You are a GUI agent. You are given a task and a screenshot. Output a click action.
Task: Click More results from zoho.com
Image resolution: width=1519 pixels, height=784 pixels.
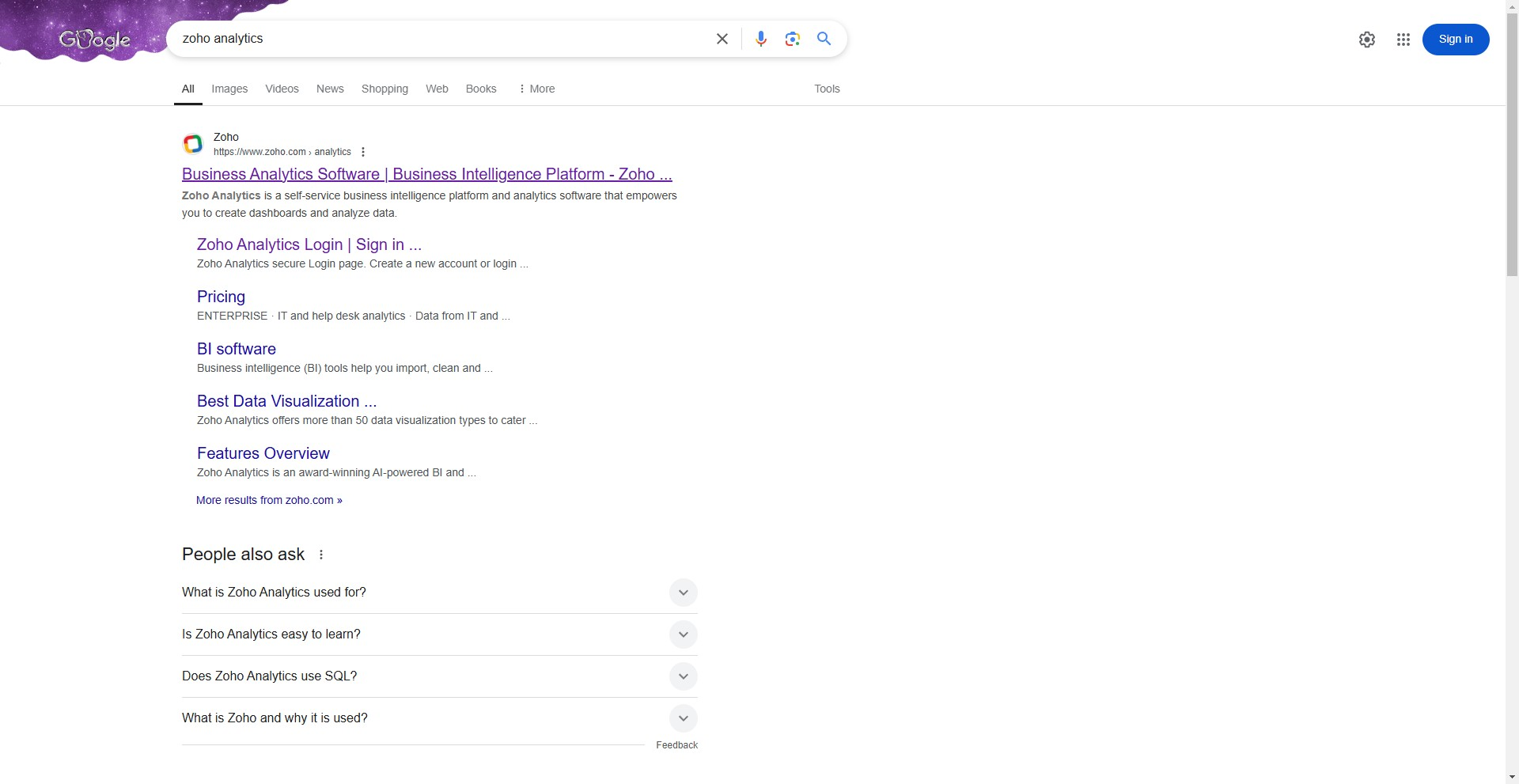point(269,500)
